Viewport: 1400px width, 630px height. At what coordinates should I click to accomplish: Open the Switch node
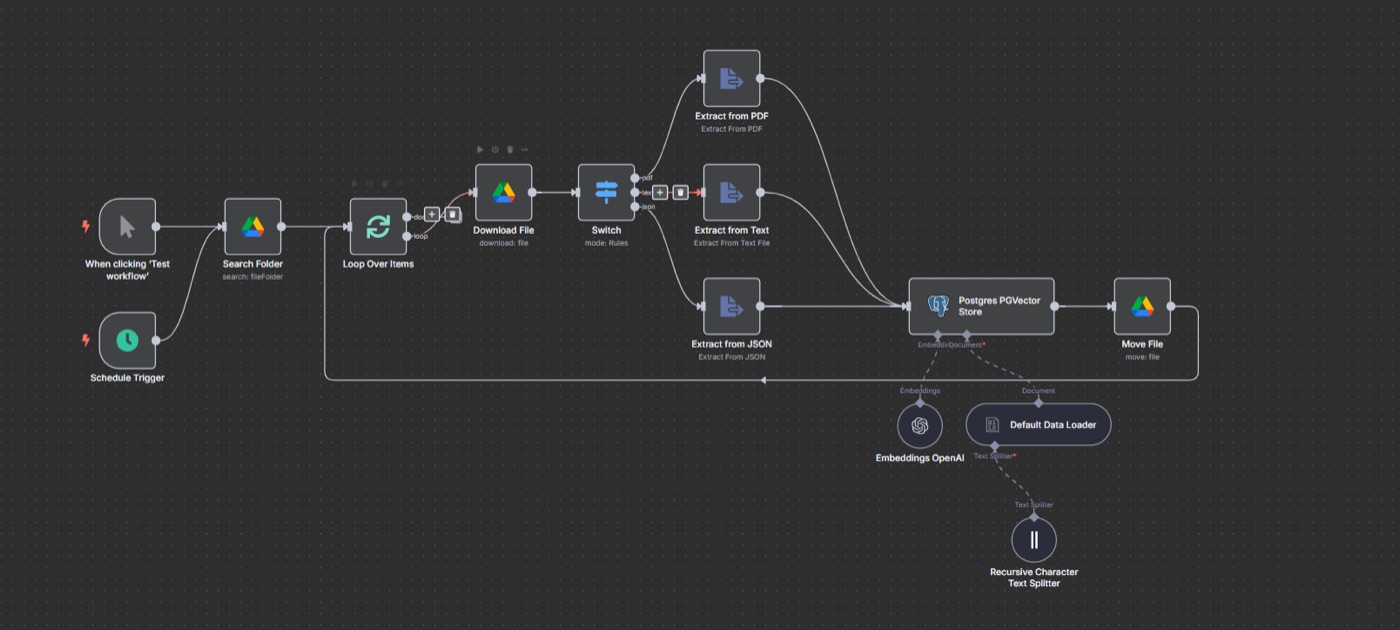[x=606, y=192]
